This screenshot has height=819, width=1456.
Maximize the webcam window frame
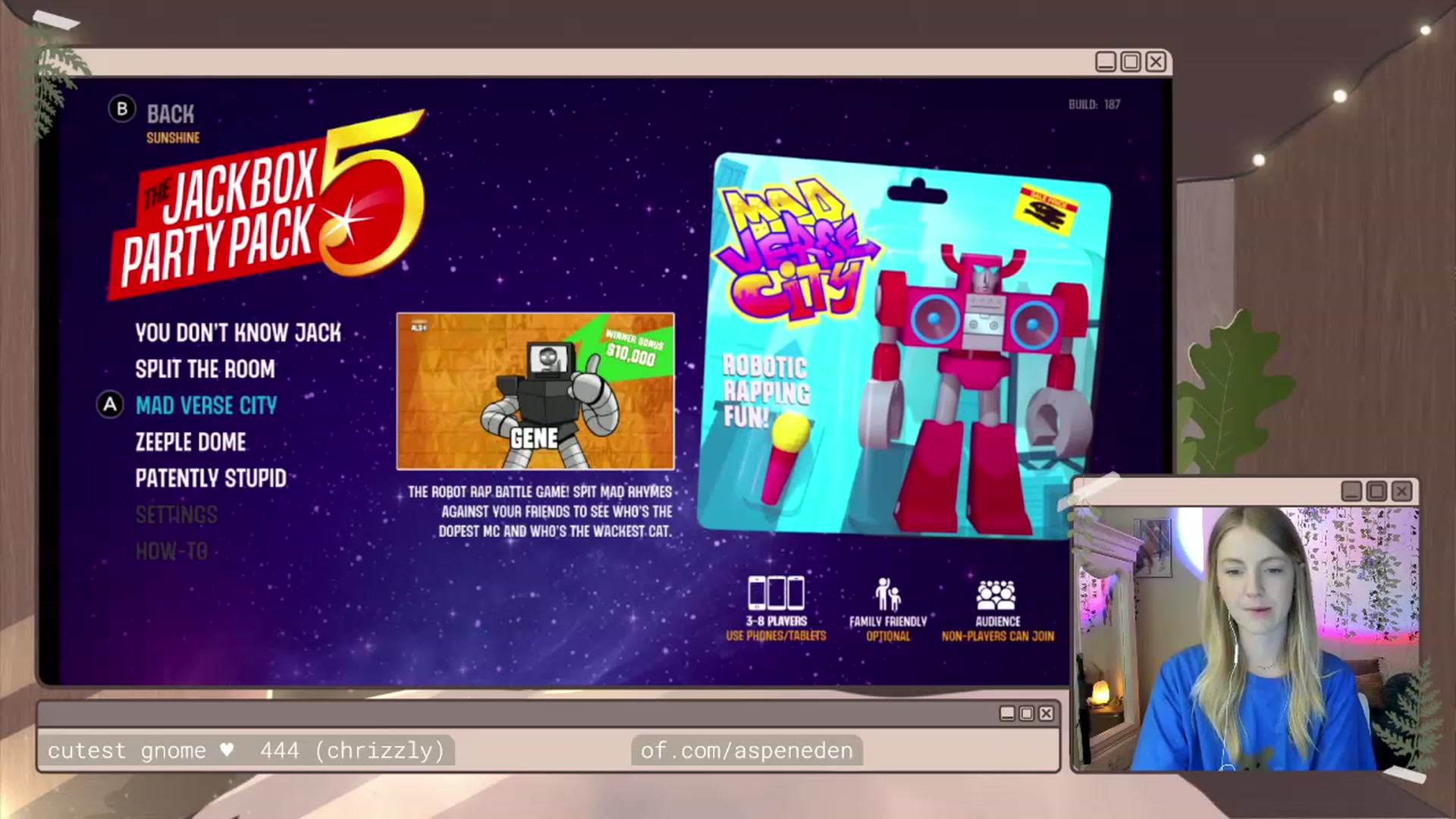tap(1376, 491)
